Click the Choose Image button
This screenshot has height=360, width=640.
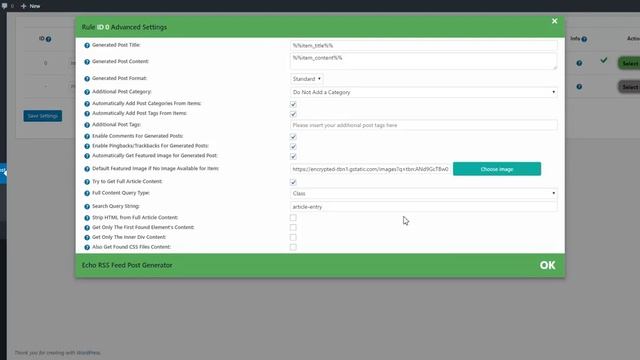click(497, 169)
